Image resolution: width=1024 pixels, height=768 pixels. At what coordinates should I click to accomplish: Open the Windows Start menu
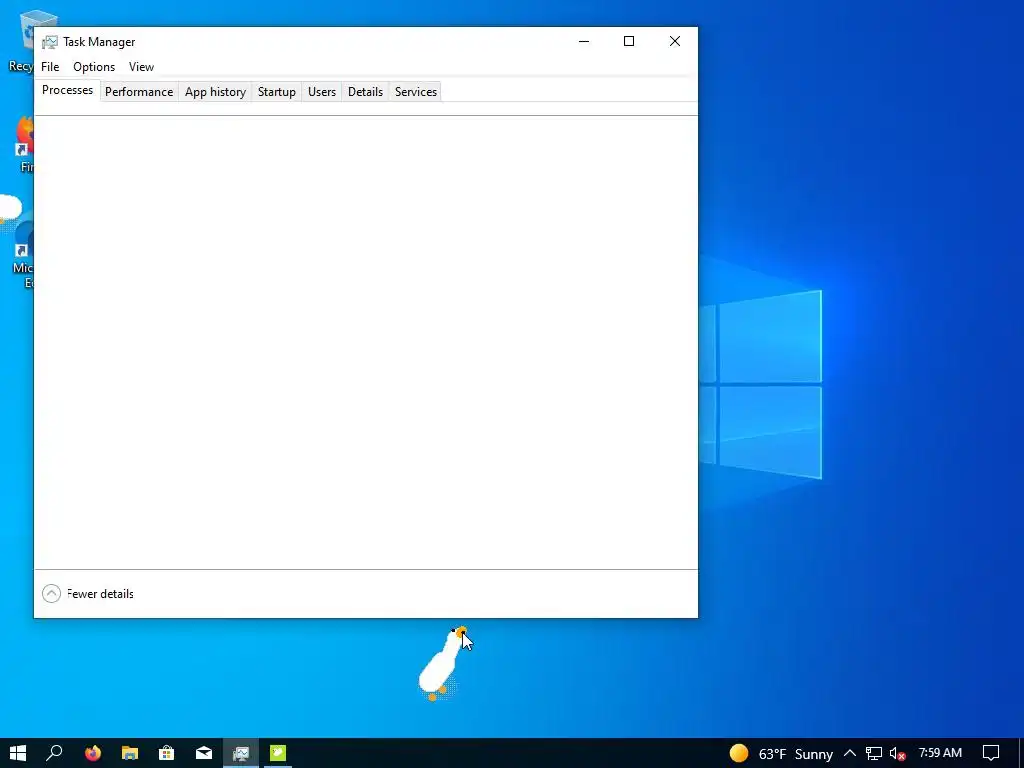pos(18,753)
